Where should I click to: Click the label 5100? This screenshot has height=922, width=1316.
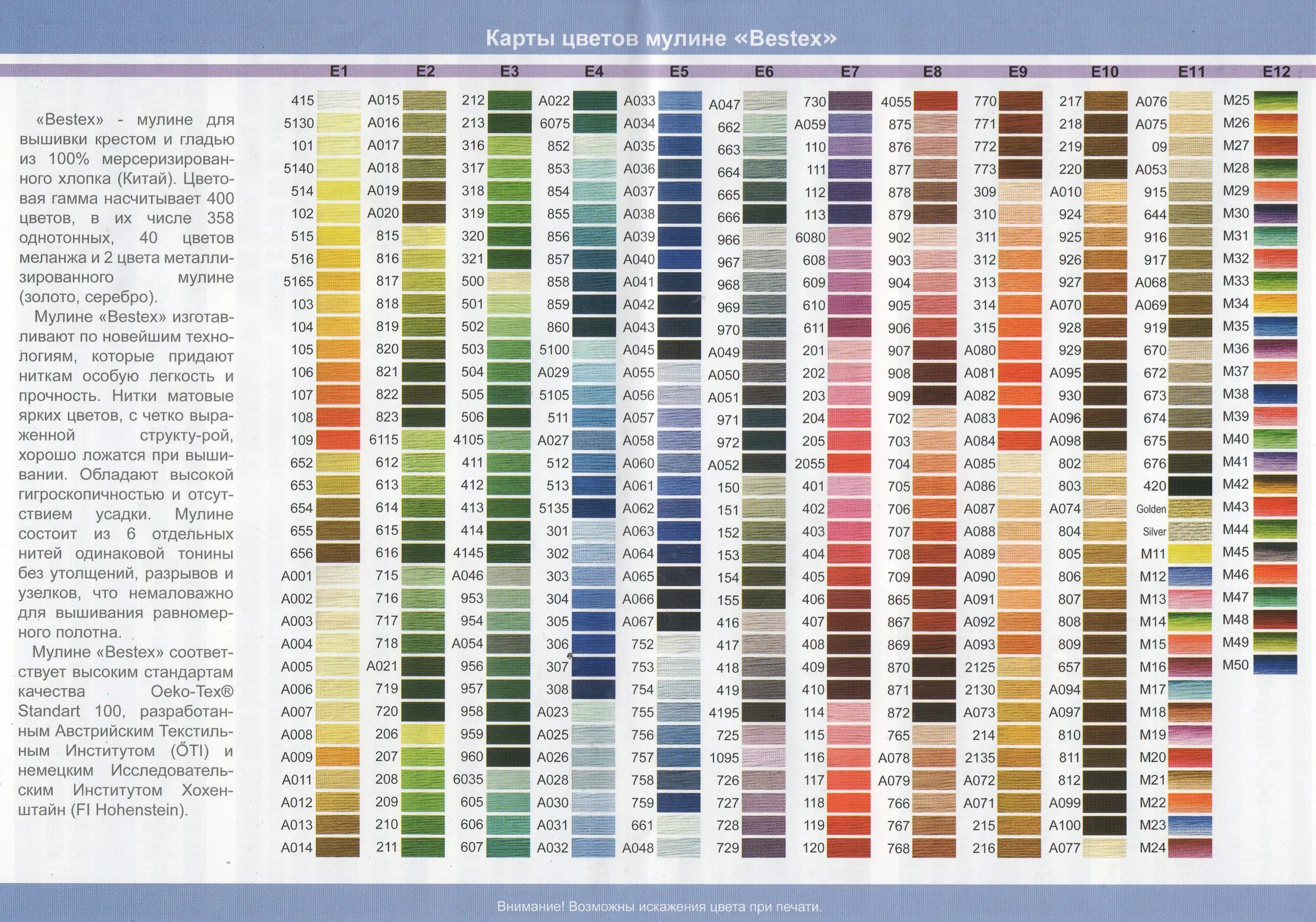coord(554,350)
